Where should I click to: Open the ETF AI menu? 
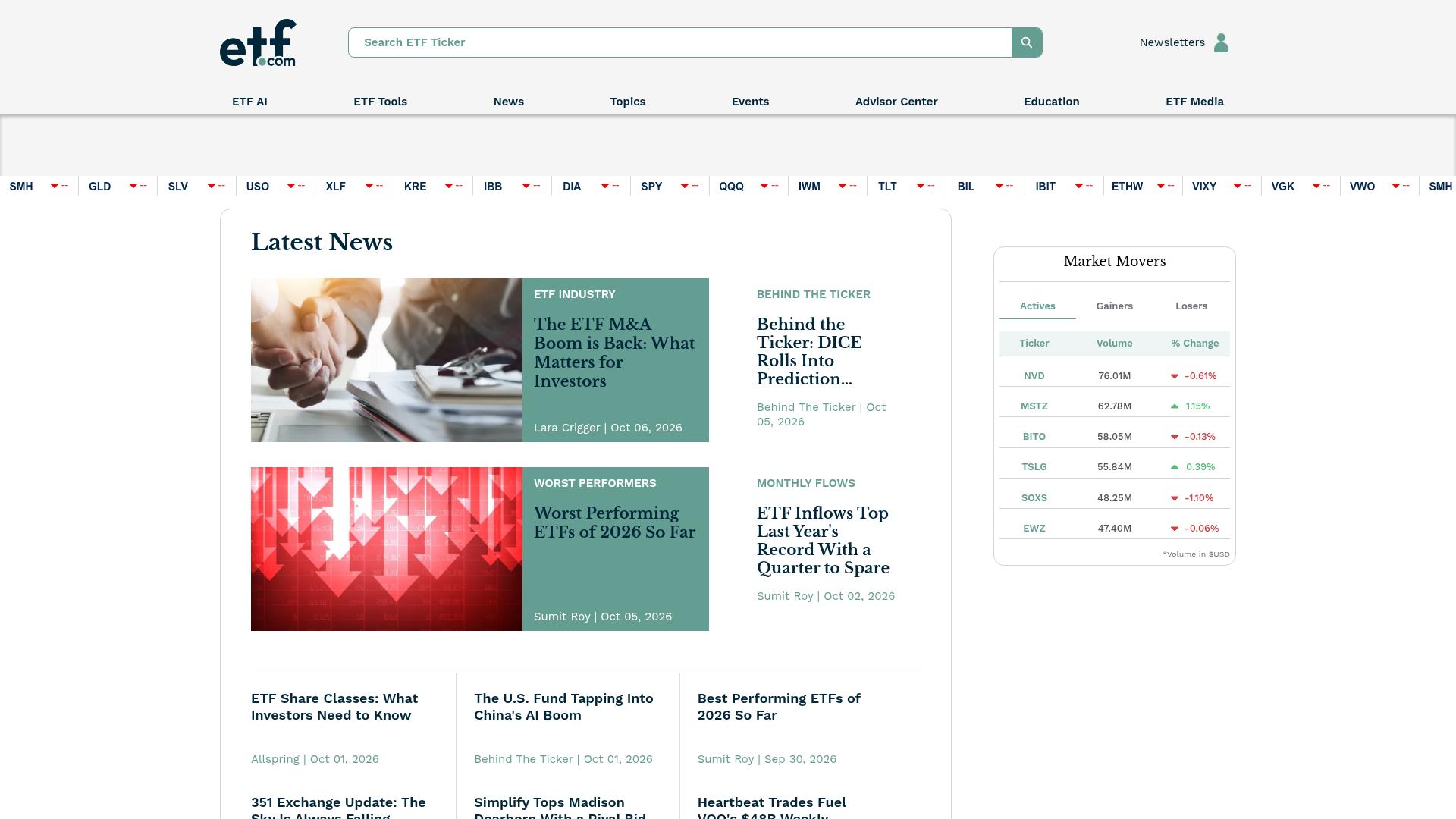point(249,102)
